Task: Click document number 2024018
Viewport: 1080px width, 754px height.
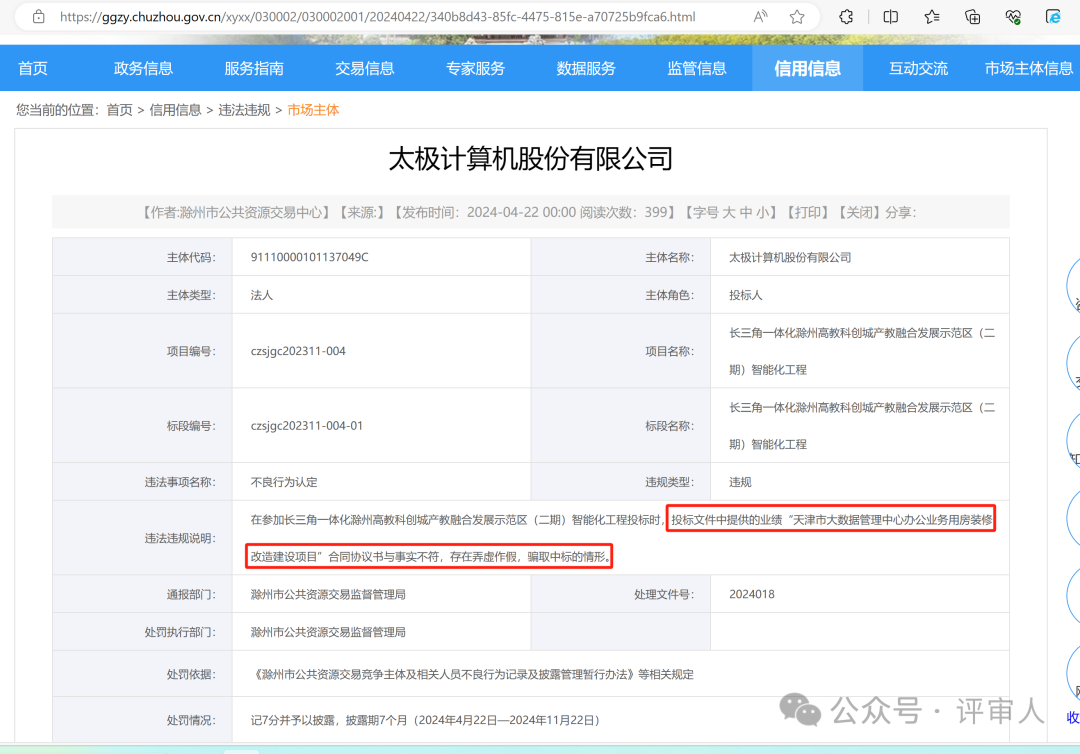Action: pos(751,594)
